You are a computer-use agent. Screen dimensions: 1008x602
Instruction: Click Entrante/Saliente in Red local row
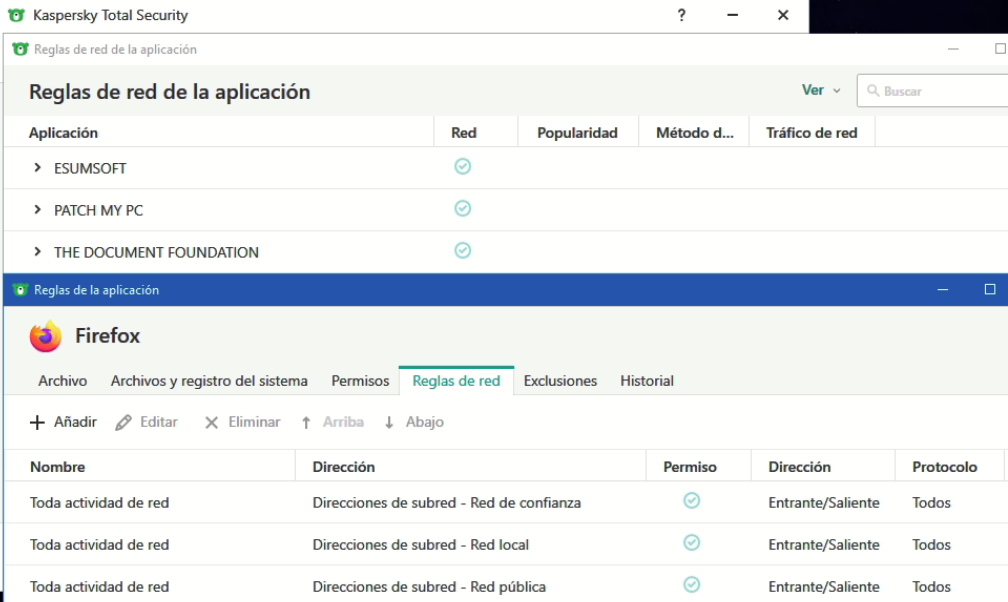[824, 544]
